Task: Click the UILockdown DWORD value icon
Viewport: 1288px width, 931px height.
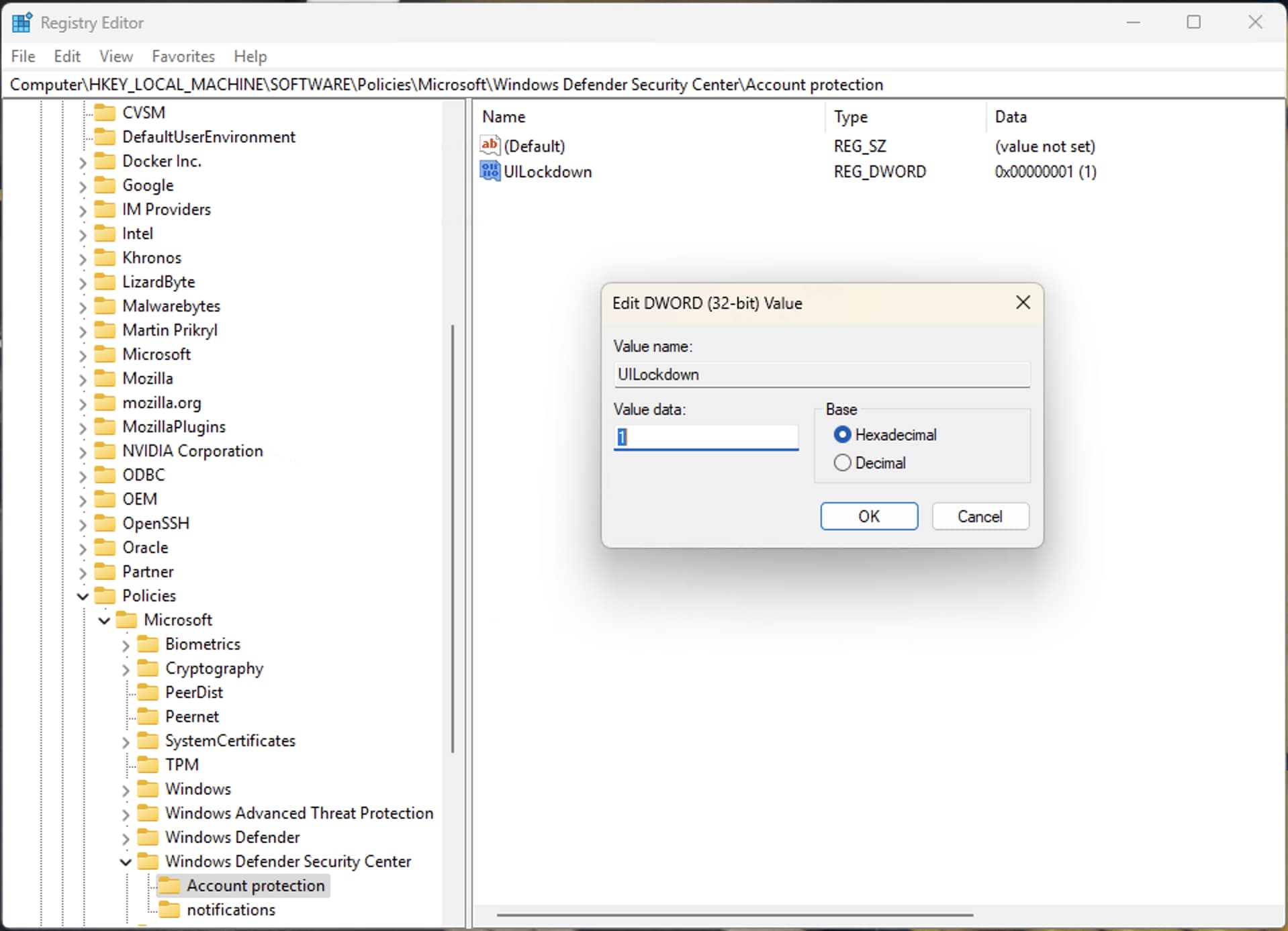Action: point(490,171)
